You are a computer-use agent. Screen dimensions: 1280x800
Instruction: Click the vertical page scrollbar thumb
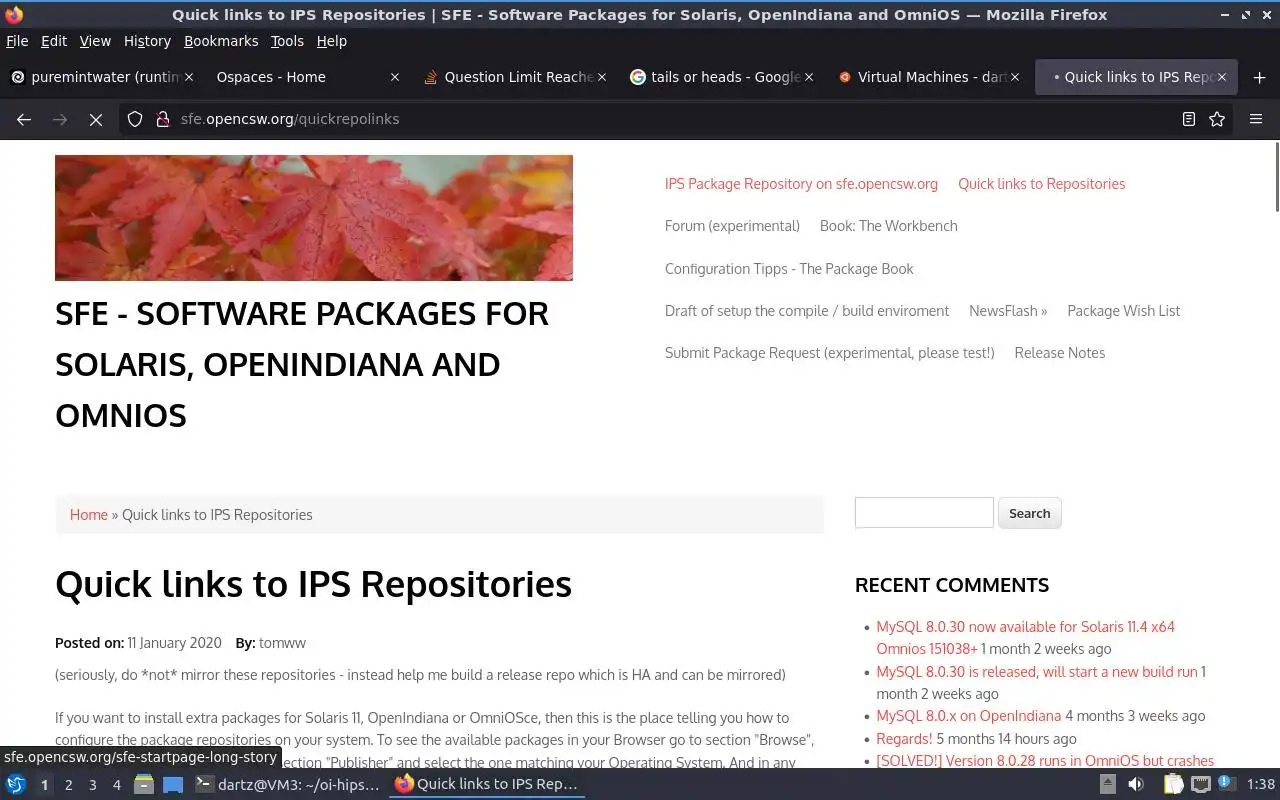pos(1275,176)
